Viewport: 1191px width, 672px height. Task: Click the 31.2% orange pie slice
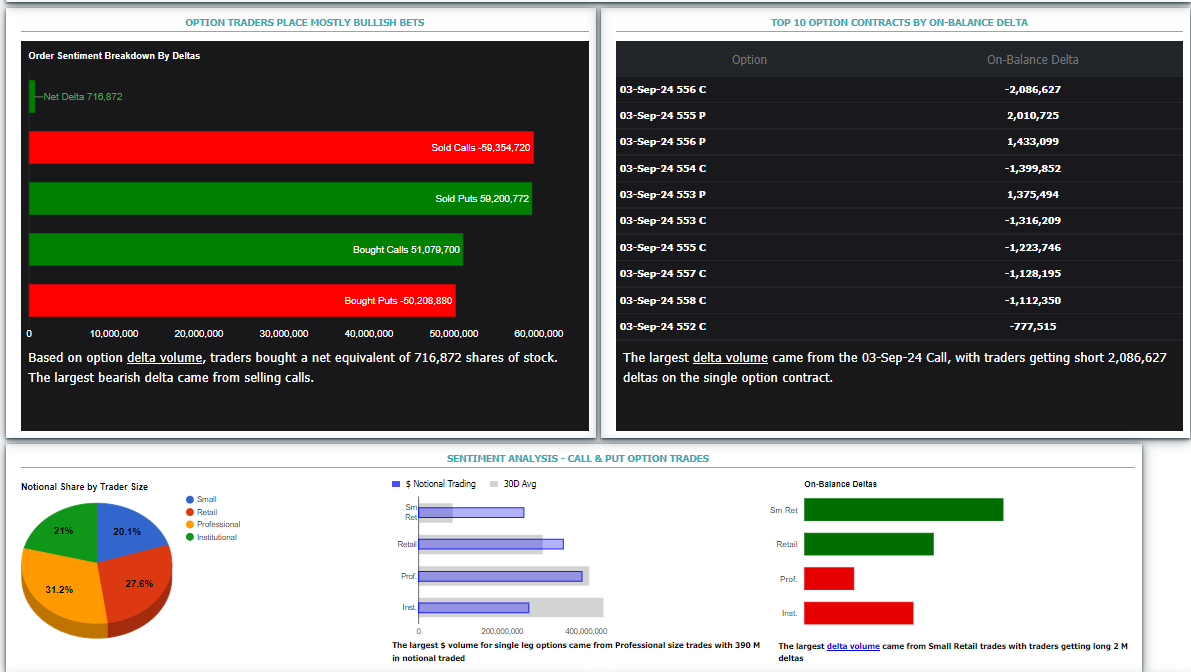point(61,588)
